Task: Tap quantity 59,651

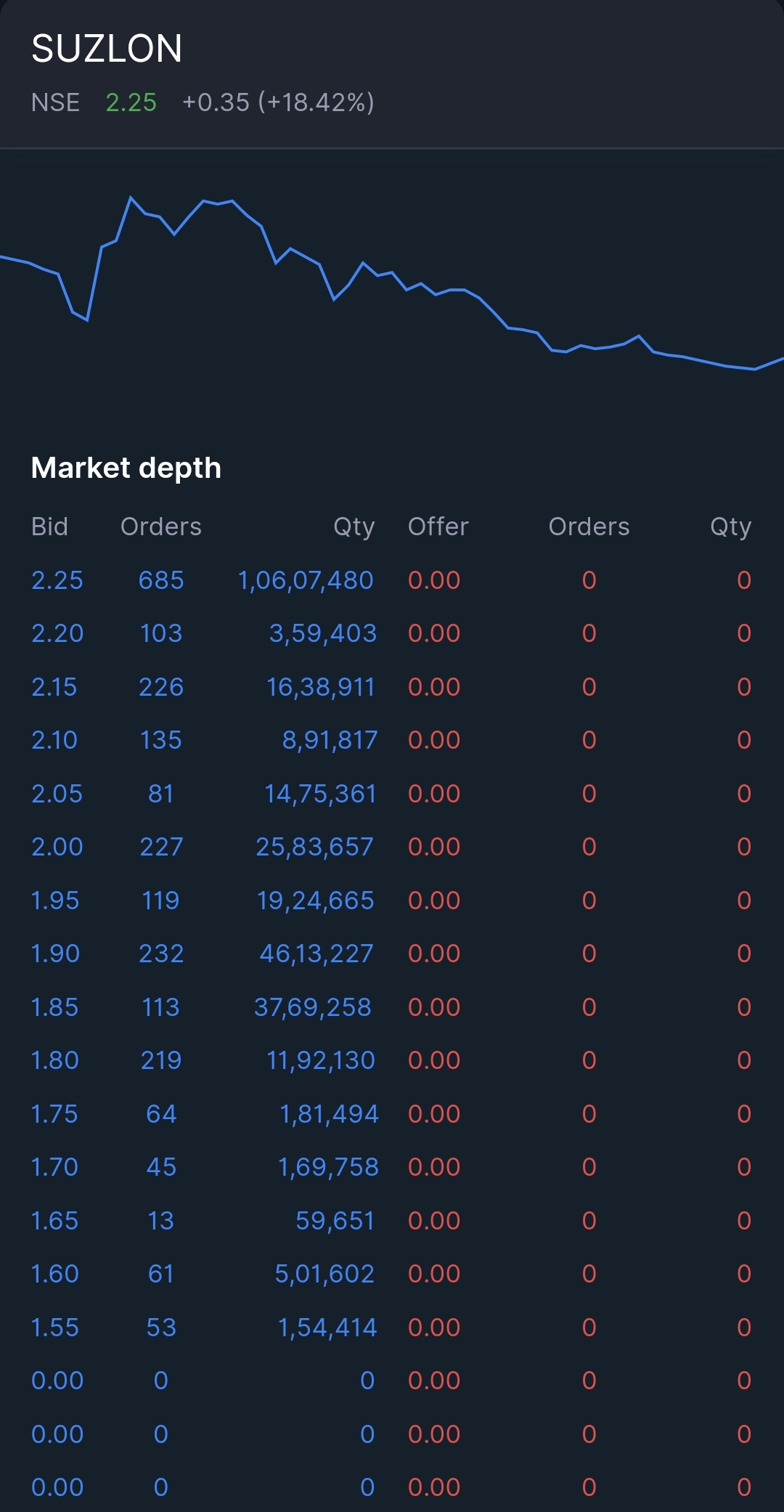Action: tap(335, 1221)
